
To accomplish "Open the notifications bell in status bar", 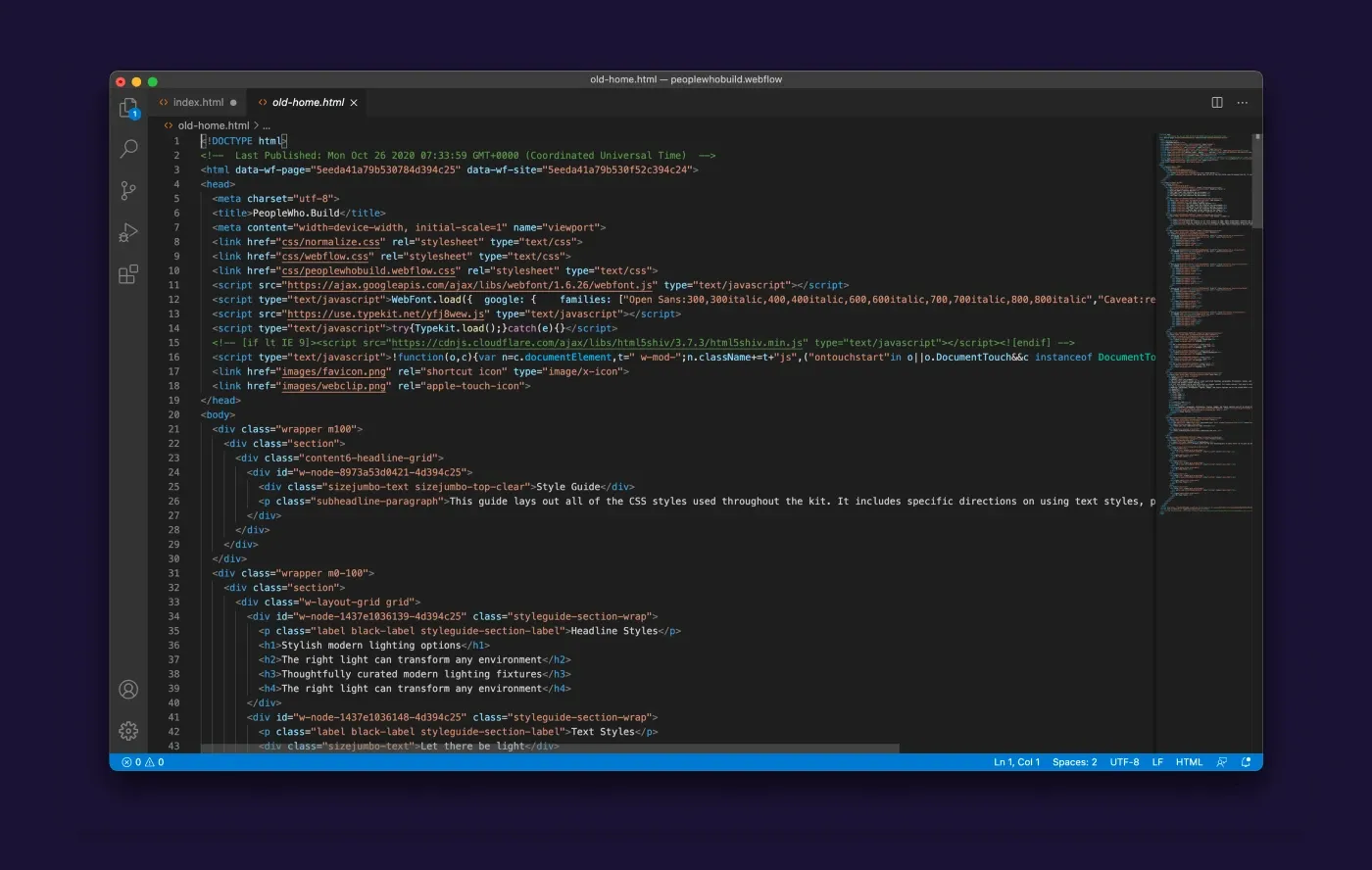I will coord(1247,762).
